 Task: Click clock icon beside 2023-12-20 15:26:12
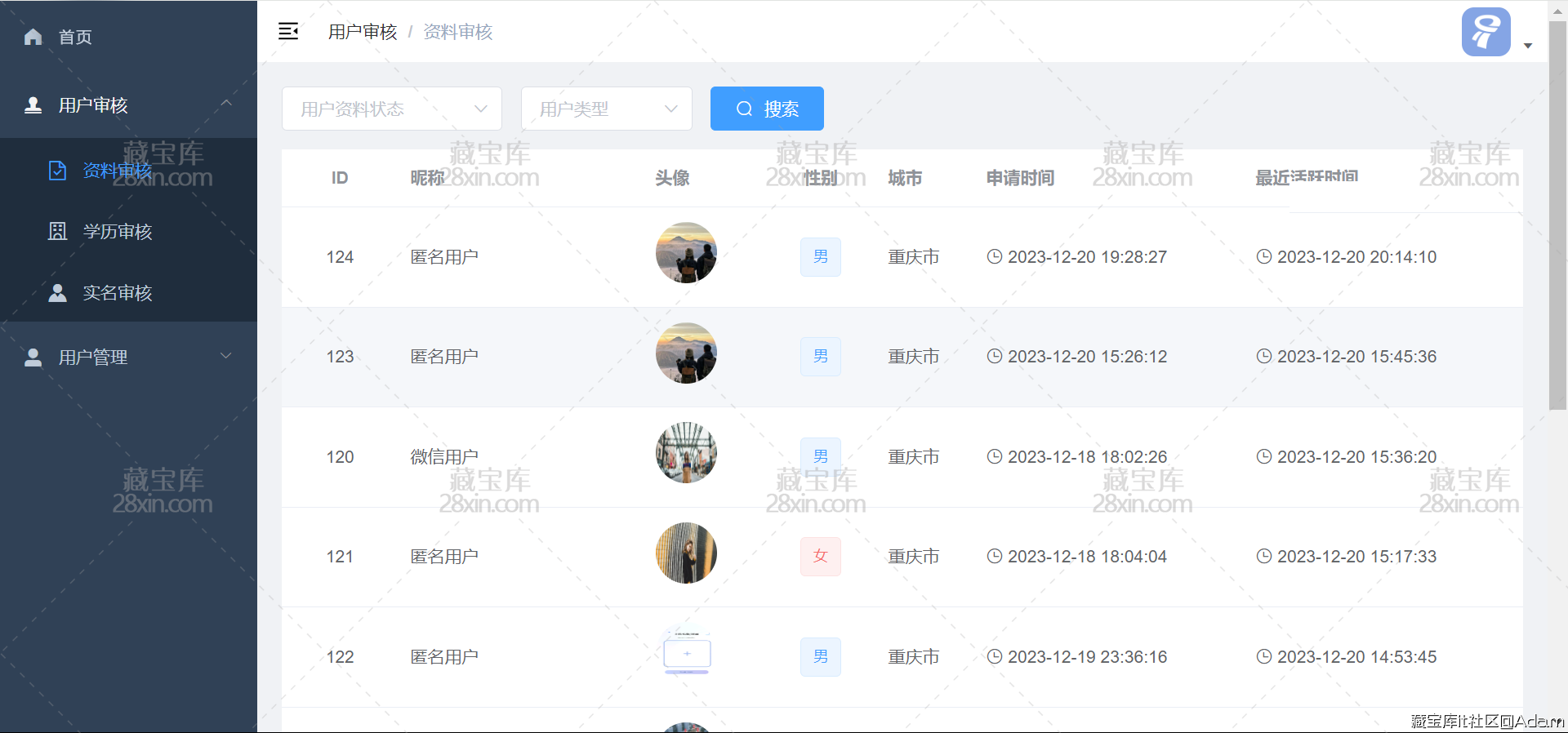click(994, 356)
